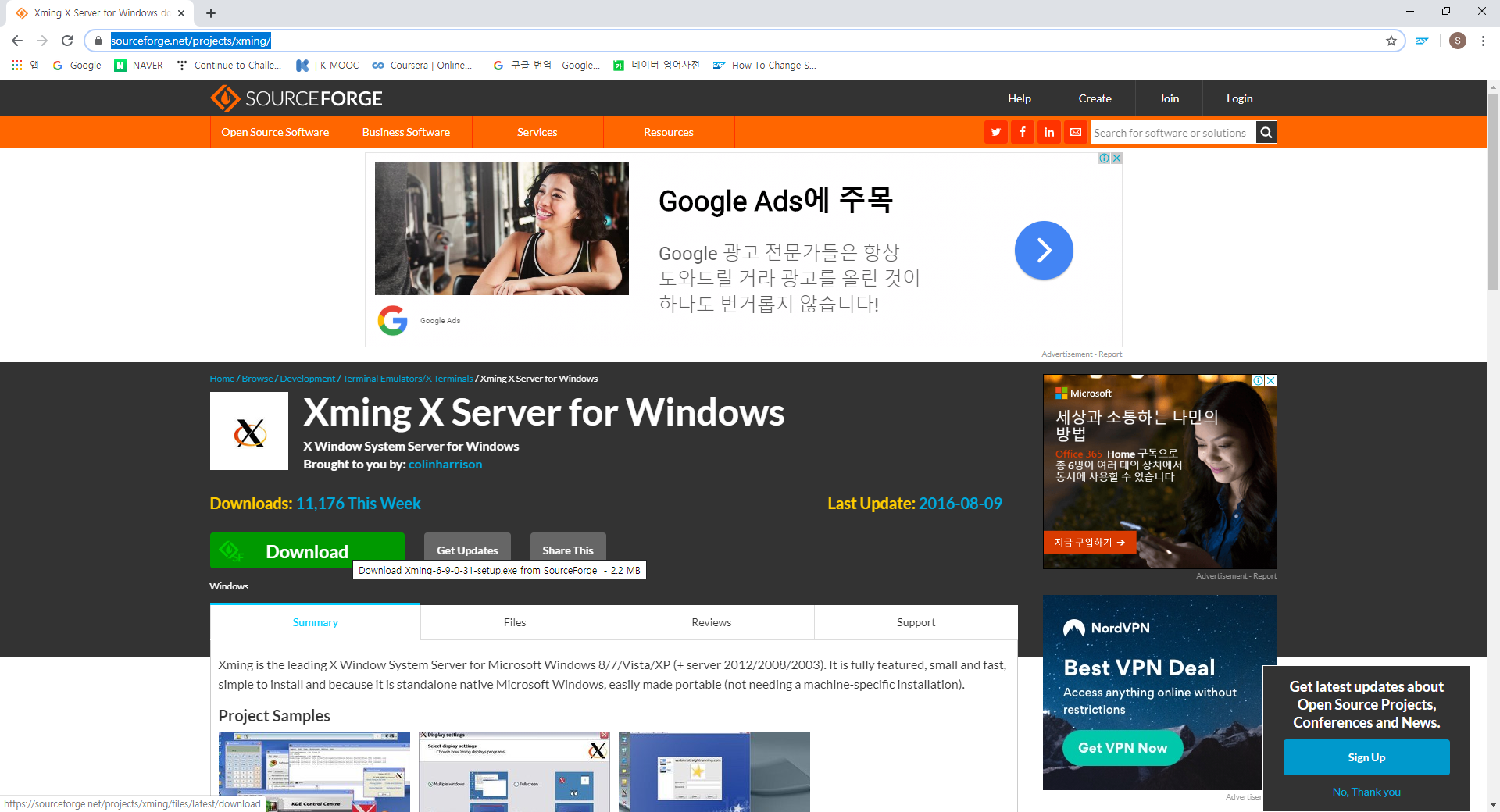This screenshot has height=812, width=1500.
Task: Click the Help menu item
Action: pyautogui.click(x=1019, y=98)
